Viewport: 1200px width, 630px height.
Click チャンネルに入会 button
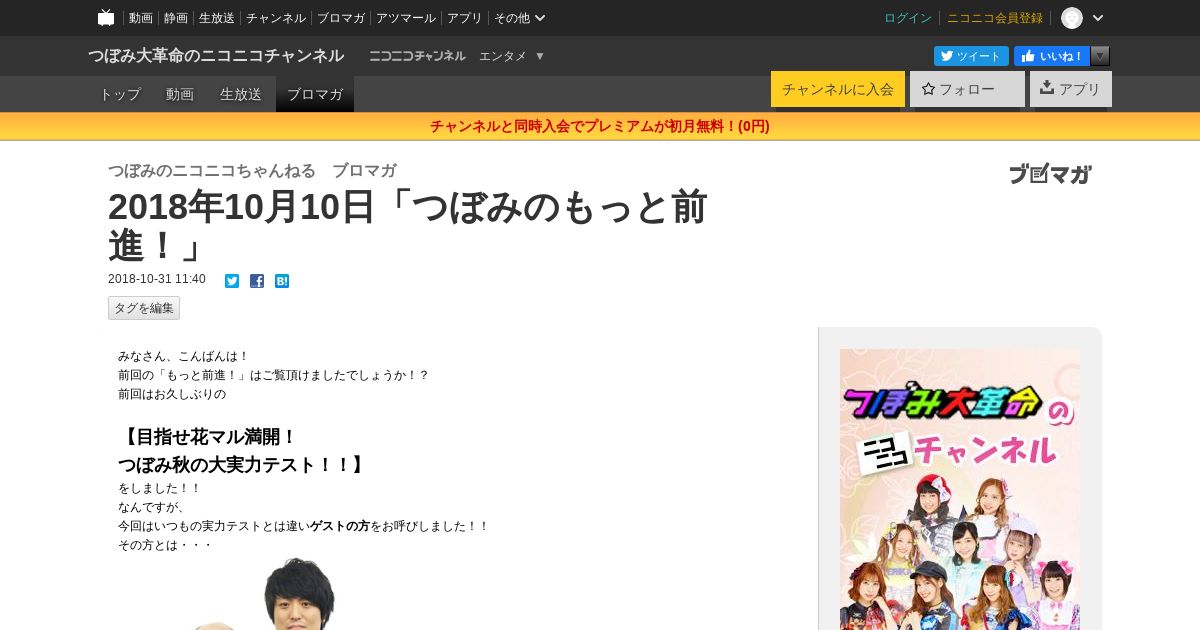838,89
